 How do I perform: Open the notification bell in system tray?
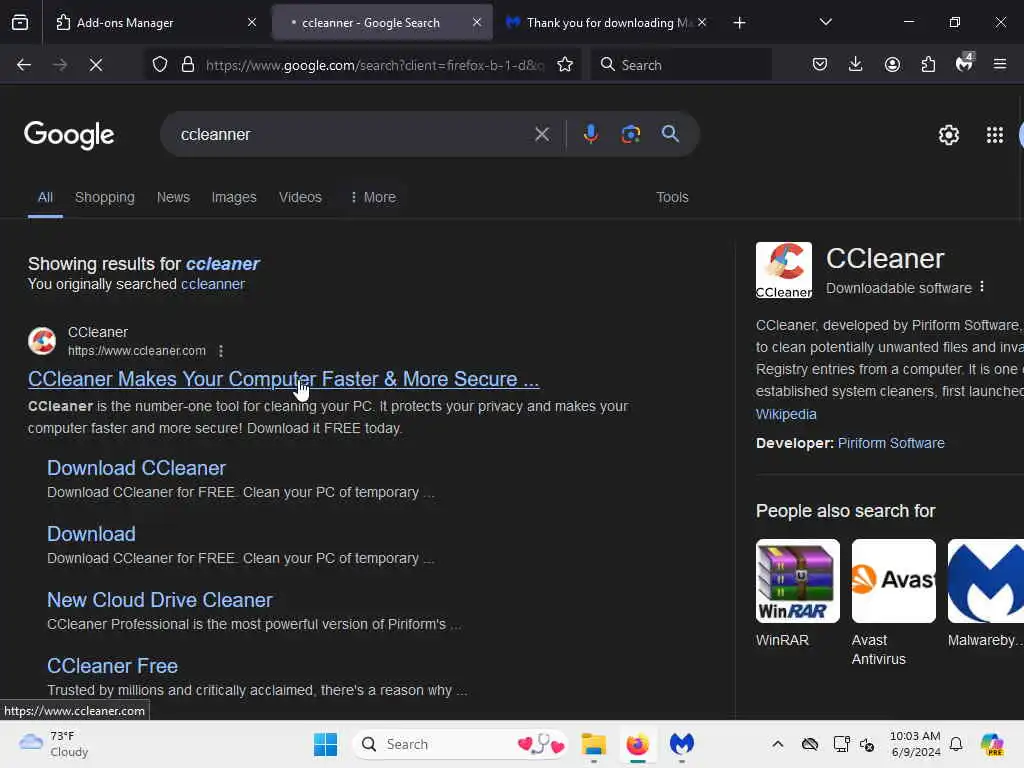(x=956, y=744)
